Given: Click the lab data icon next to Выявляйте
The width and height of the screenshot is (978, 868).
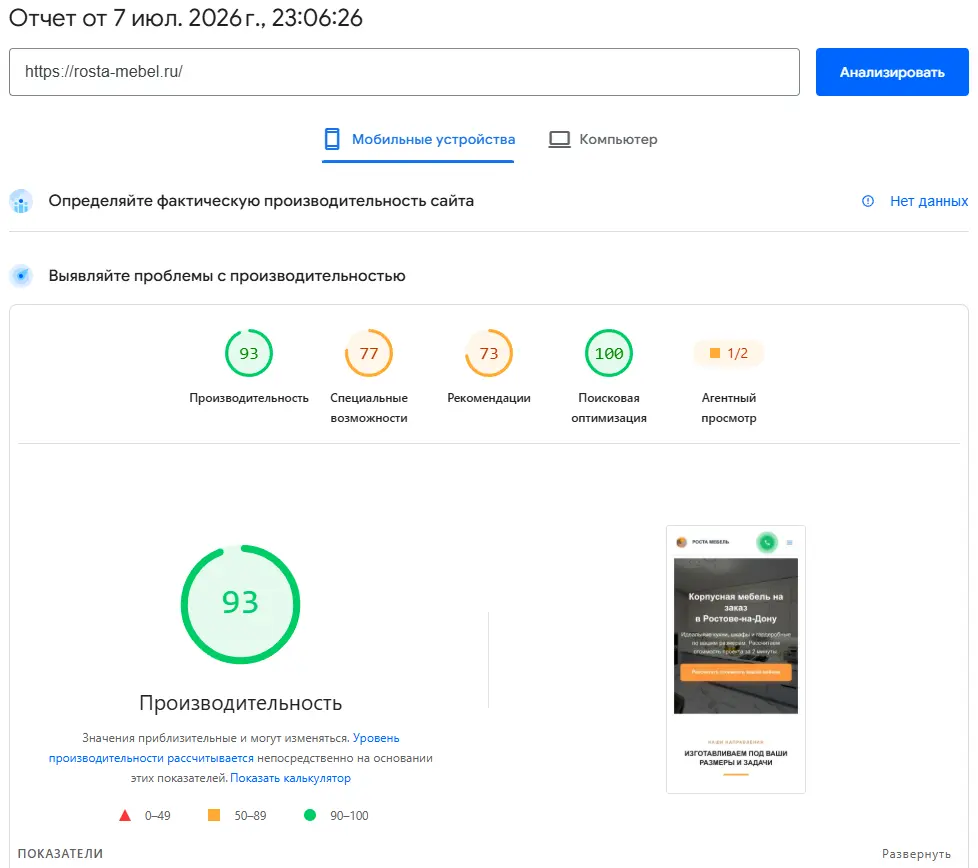Looking at the screenshot, I should pyautogui.click(x=21, y=275).
